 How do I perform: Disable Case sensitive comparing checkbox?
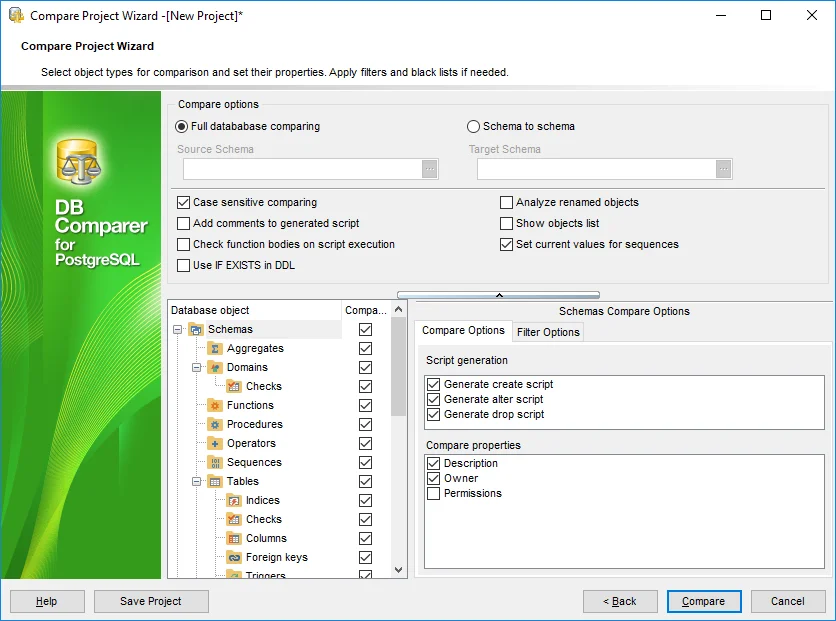tap(183, 202)
